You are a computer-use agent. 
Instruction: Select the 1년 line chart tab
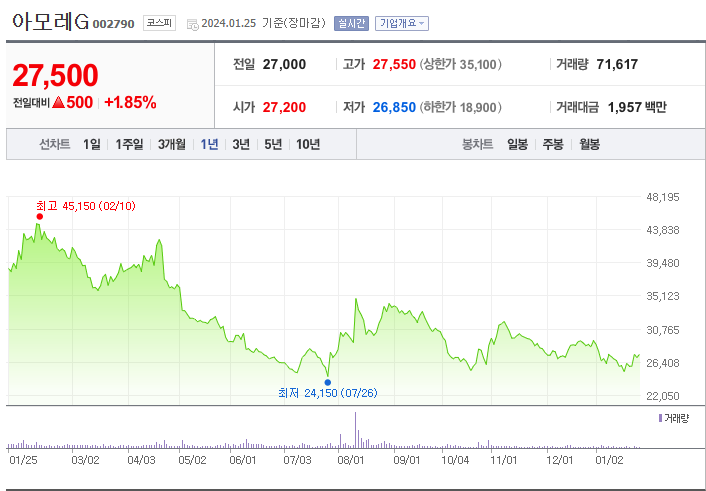tap(209, 145)
